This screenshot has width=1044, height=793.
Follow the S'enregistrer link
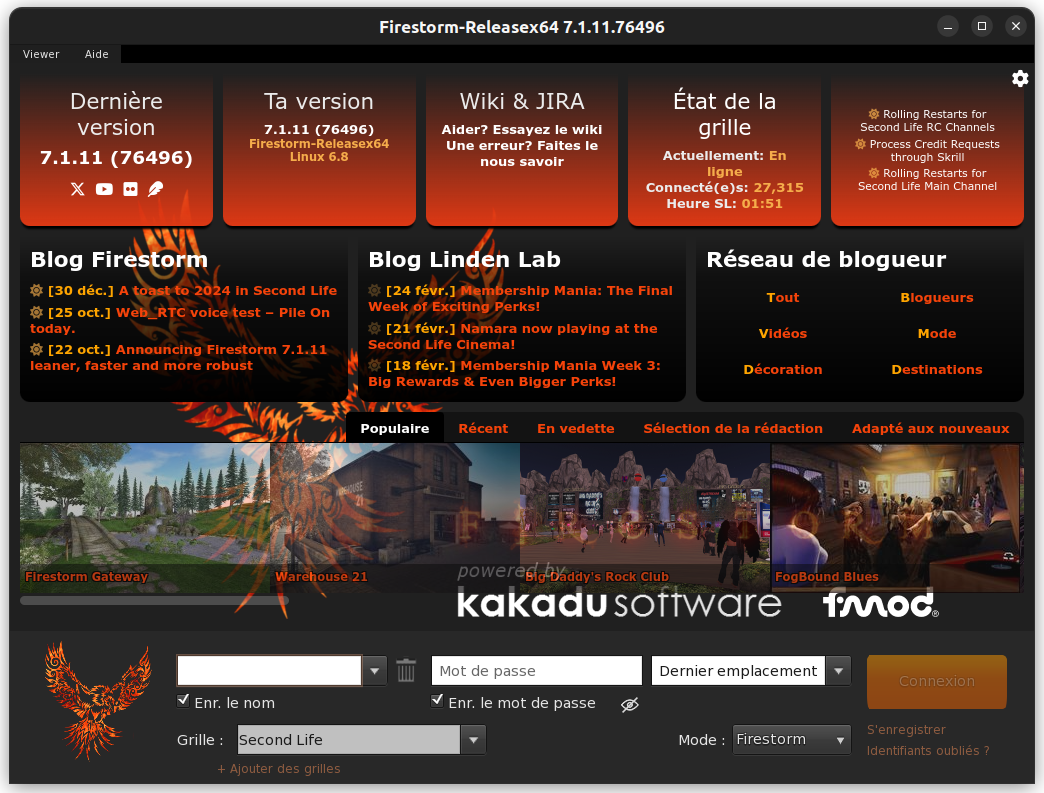pyautogui.click(x=906, y=730)
